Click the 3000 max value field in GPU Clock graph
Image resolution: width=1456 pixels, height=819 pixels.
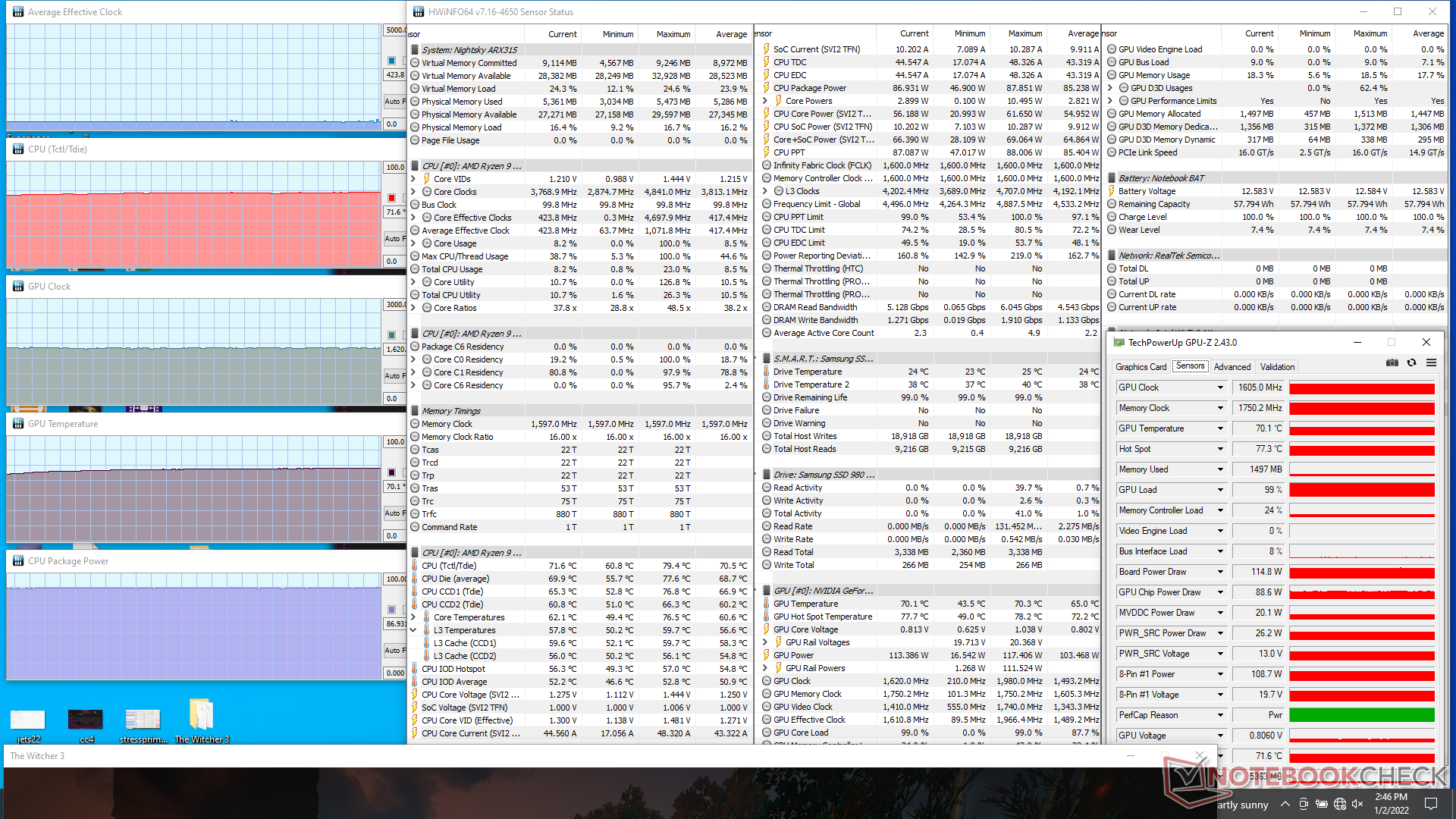click(x=395, y=304)
